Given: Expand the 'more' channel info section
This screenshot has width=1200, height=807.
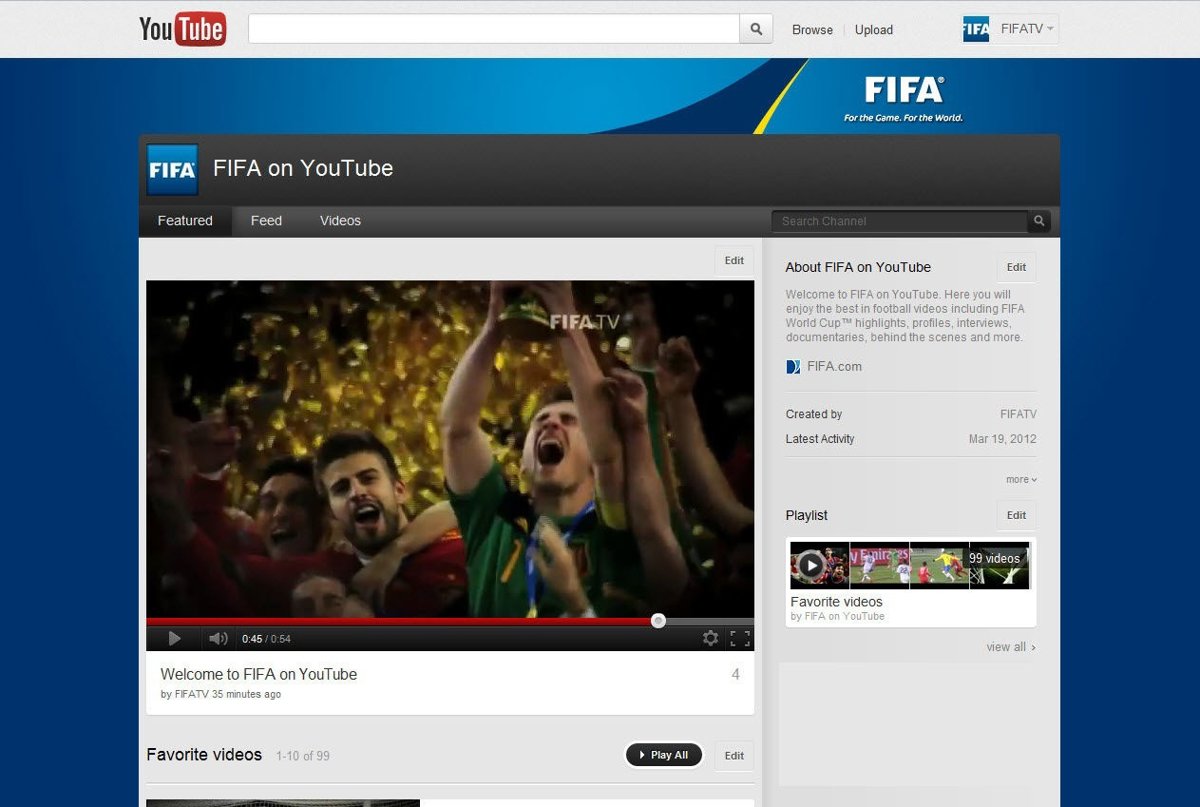Looking at the screenshot, I should 1020,480.
